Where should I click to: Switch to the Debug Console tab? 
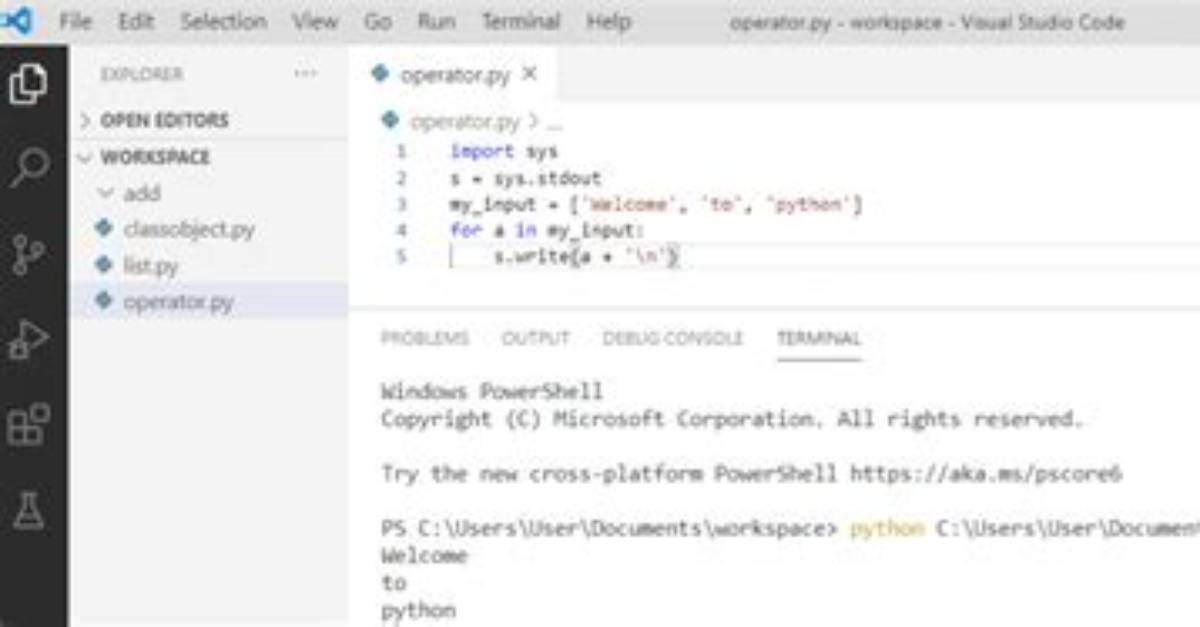click(673, 338)
